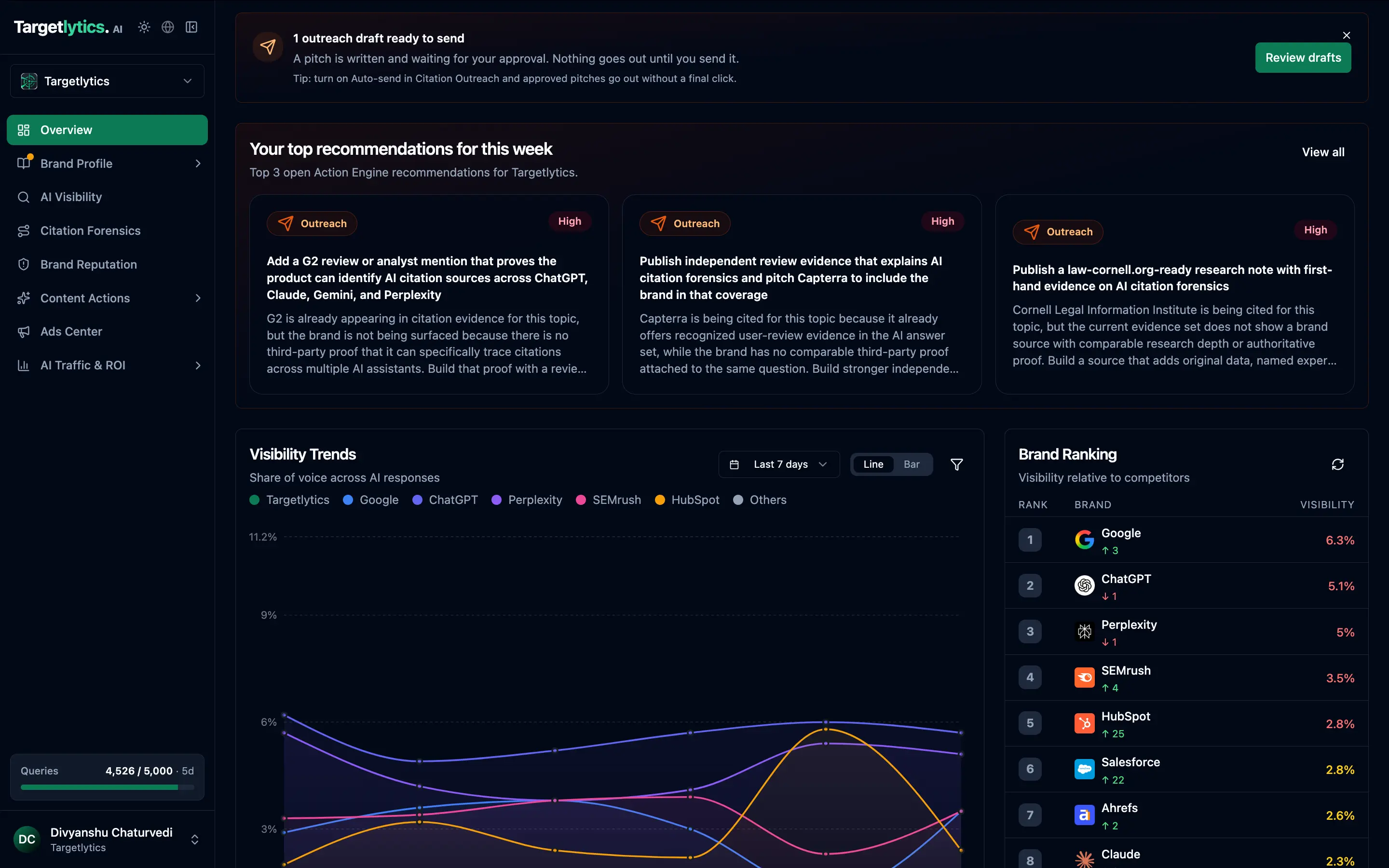
Task: Click the Google logo in Brand Ranking
Action: tap(1084, 540)
